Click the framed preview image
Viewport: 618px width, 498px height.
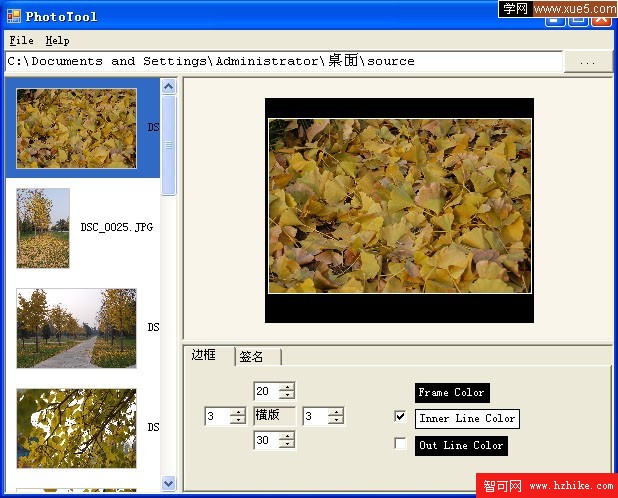coord(399,210)
